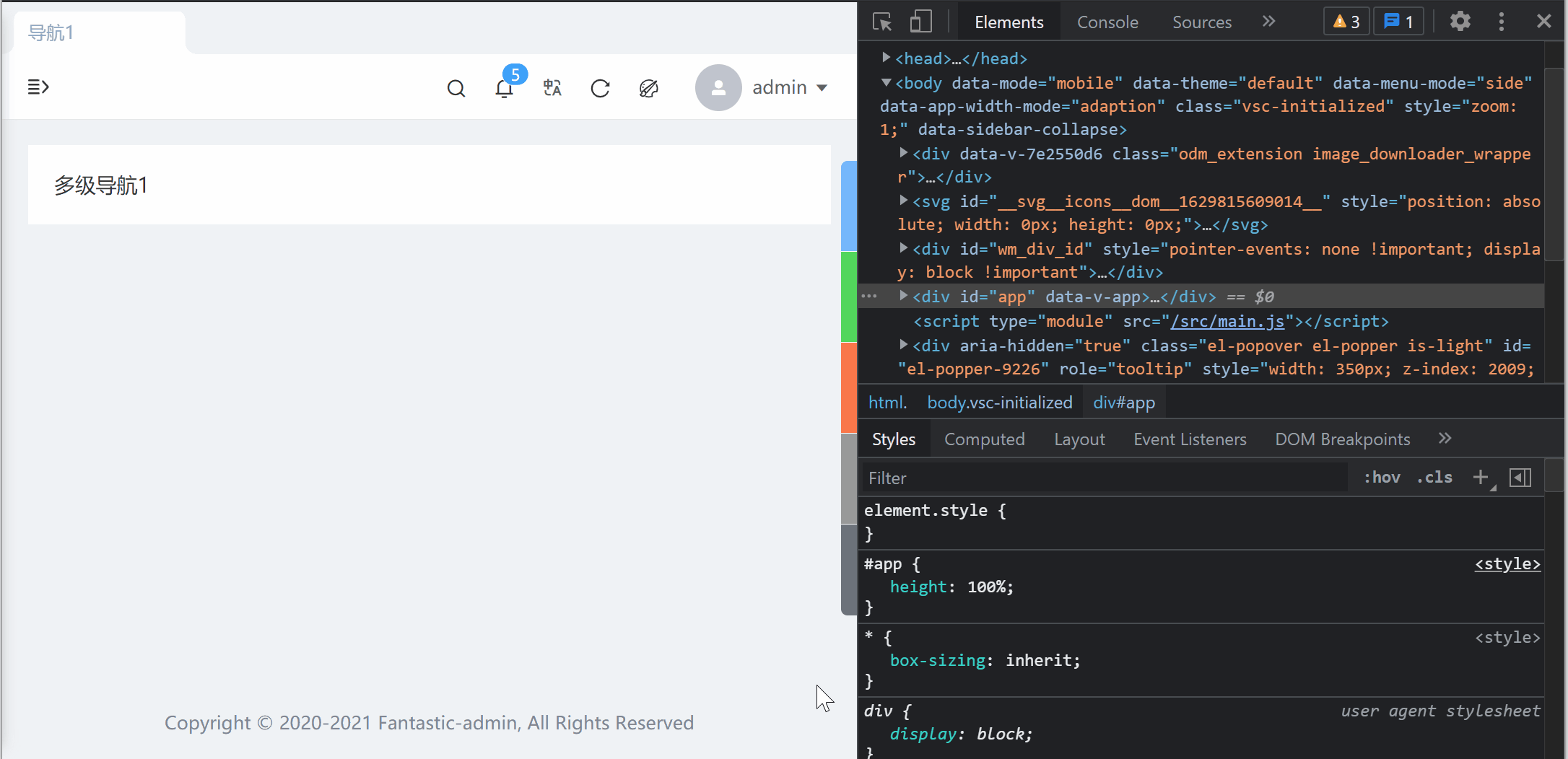Screen dimensions: 1568x759
Task: Select the green theme color strip
Action: coord(849,297)
